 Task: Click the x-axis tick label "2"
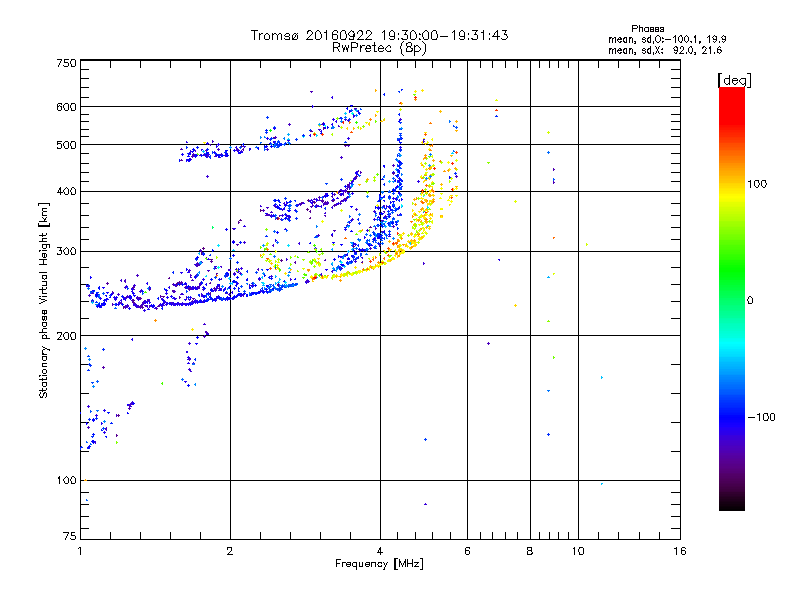[x=230, y=551]
